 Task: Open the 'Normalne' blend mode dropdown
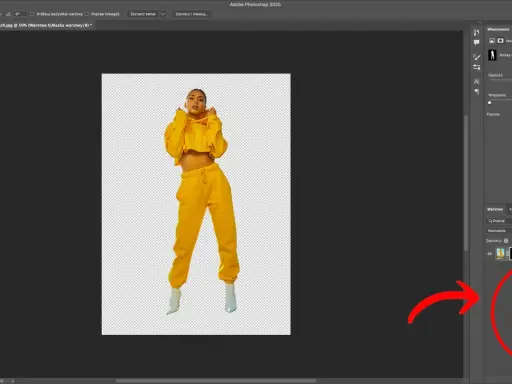pyautogui.click(x=499, y=231)
